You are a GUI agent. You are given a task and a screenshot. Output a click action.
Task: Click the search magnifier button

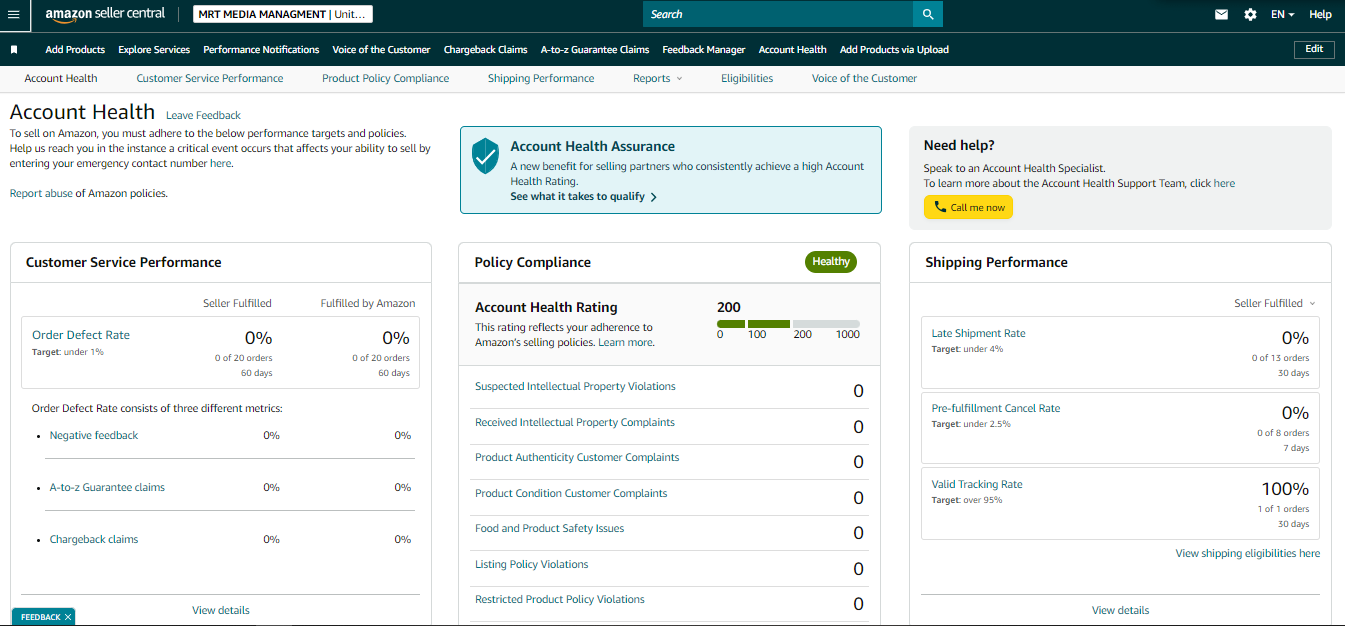click(x=928, y=14)
